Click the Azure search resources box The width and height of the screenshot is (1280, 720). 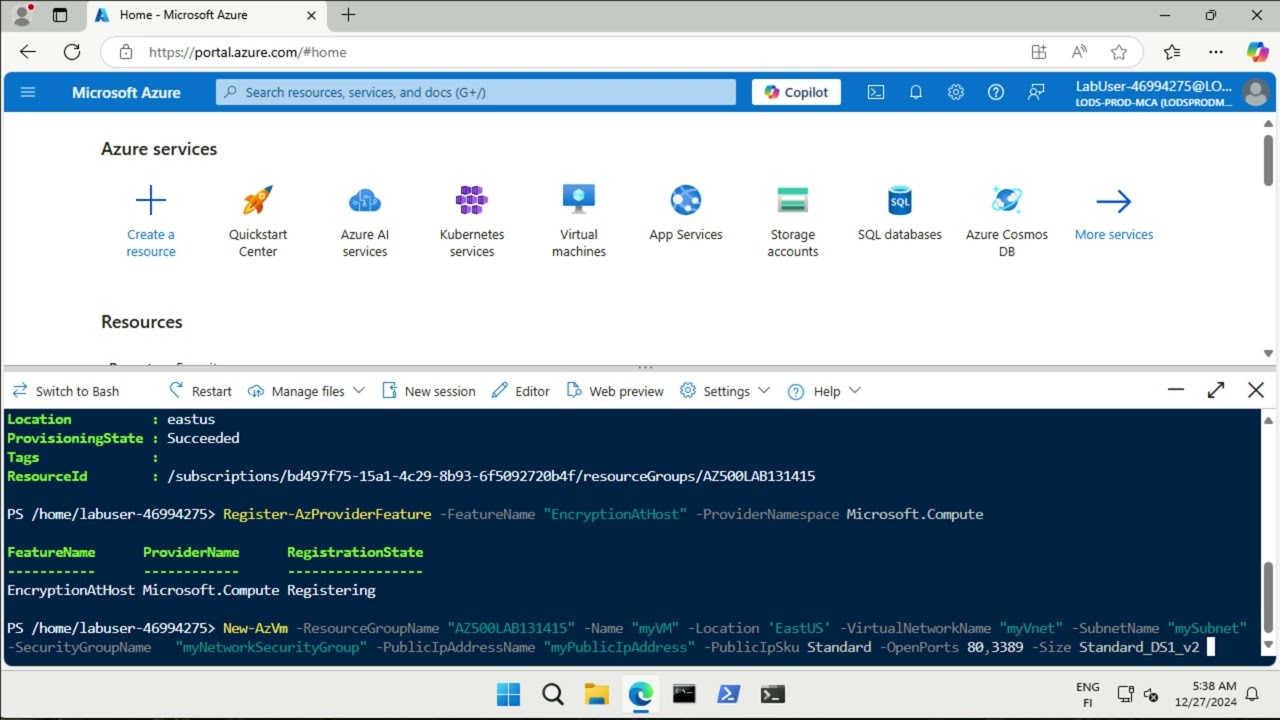(476, 92)
